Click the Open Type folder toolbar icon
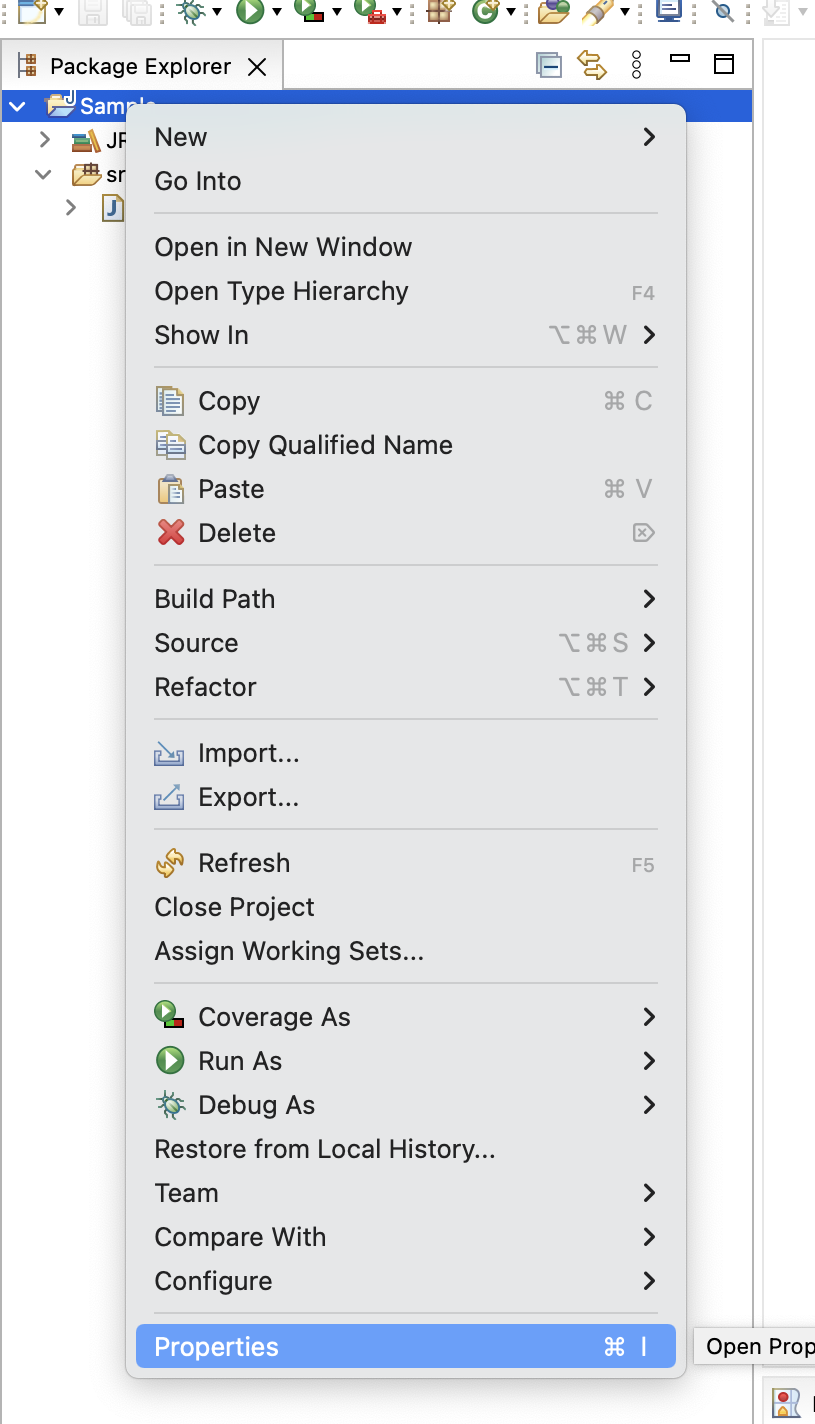The width and height of the screenshot is (815, 1424). [x=553, y=11]
